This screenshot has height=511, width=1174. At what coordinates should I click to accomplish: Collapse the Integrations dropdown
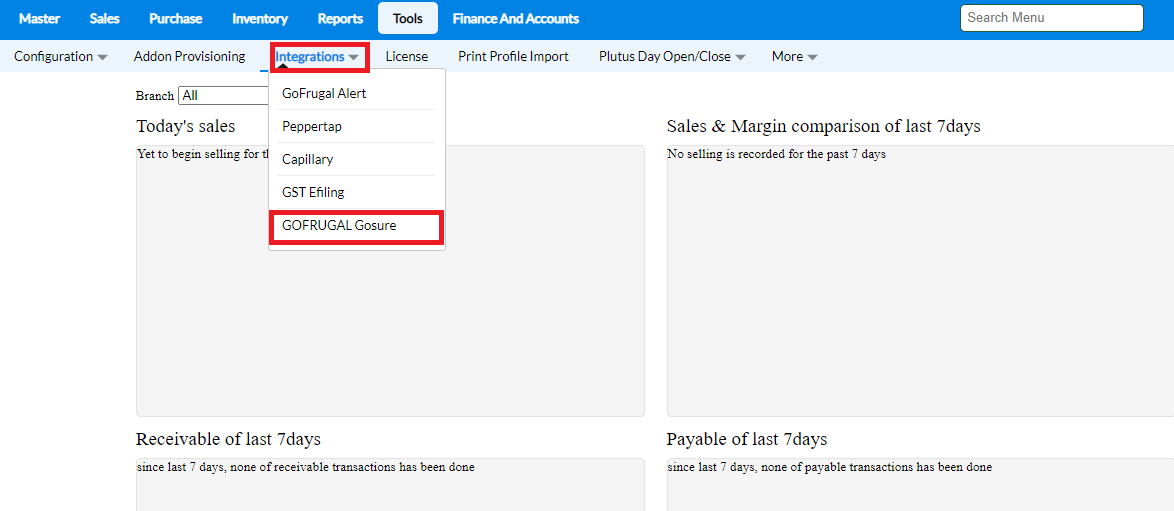[317, 57]
